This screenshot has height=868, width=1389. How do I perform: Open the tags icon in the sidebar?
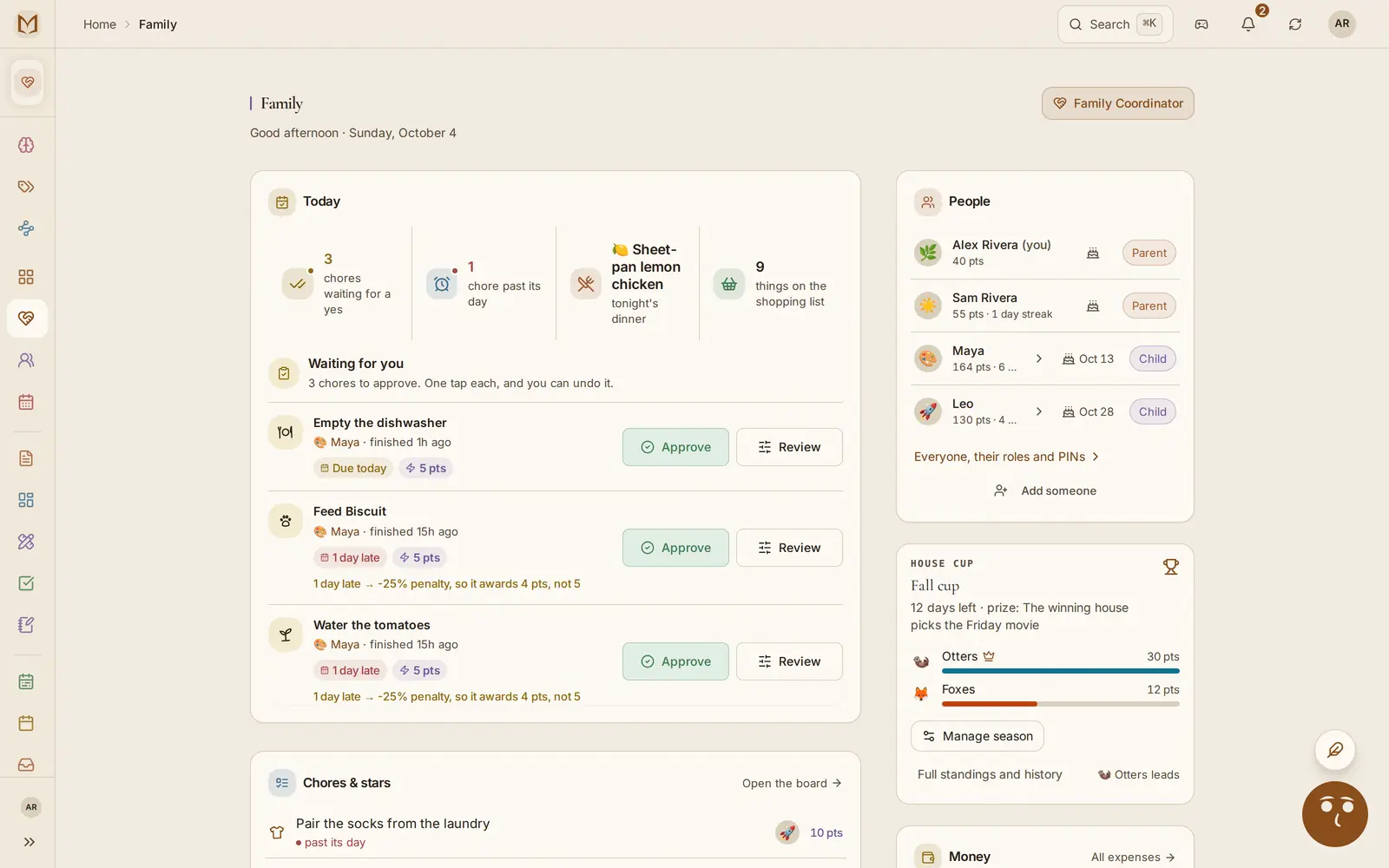(x=26, y=187)
